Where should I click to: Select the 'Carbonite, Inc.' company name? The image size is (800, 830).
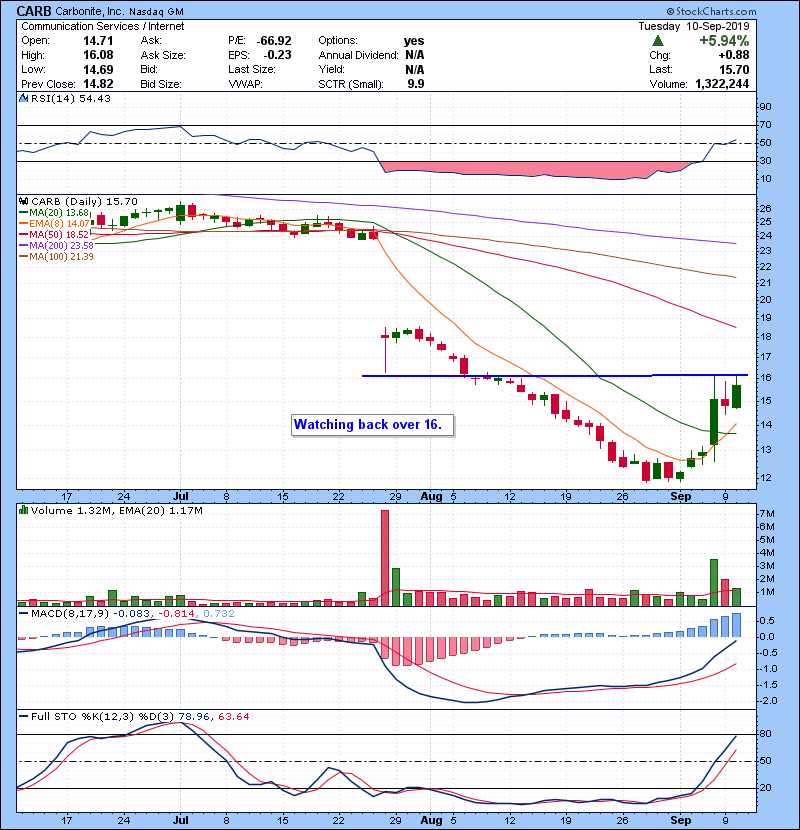click(x=89, y=11)
